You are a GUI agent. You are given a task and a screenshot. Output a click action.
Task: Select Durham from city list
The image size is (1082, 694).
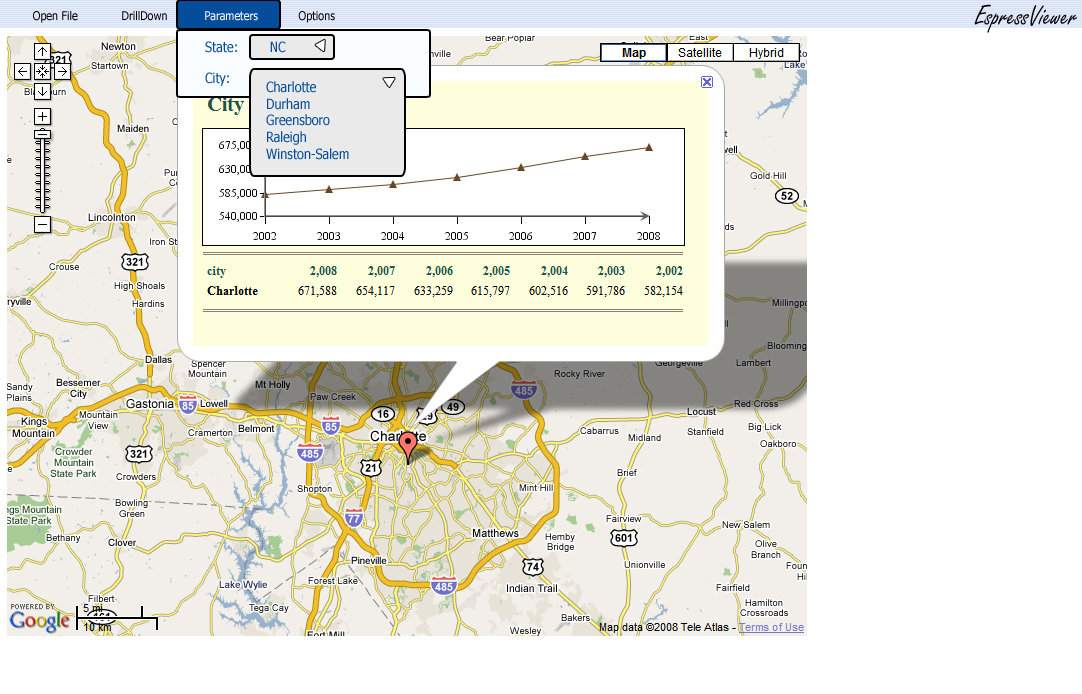[x=288, y=104]
